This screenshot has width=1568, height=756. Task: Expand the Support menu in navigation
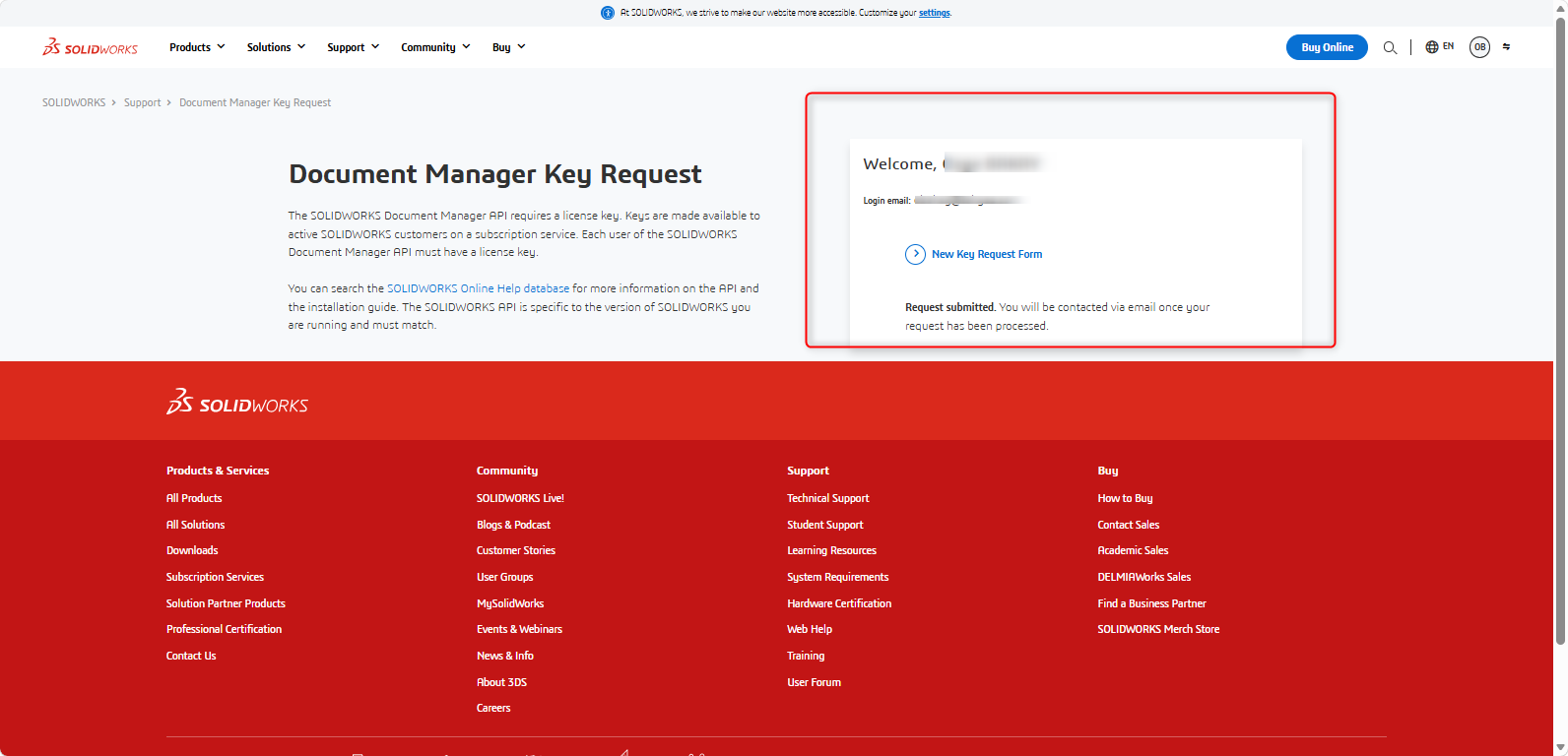pyautogui.click(x=353, y=47)
